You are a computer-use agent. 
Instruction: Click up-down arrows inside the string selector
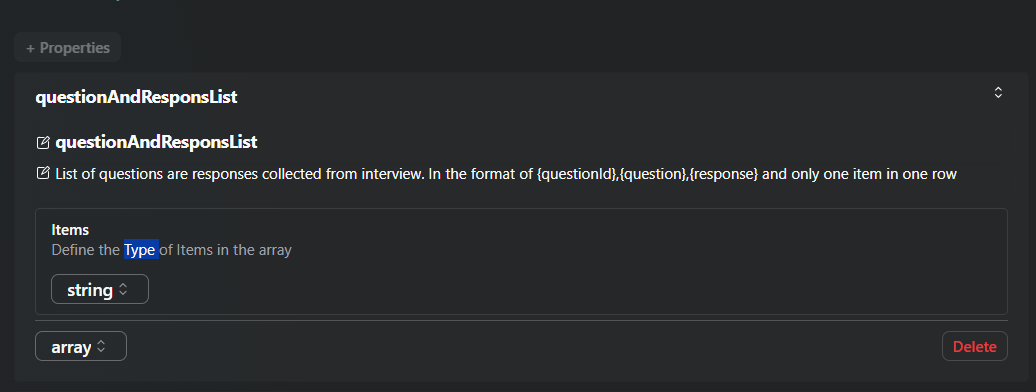click(123, 290)
